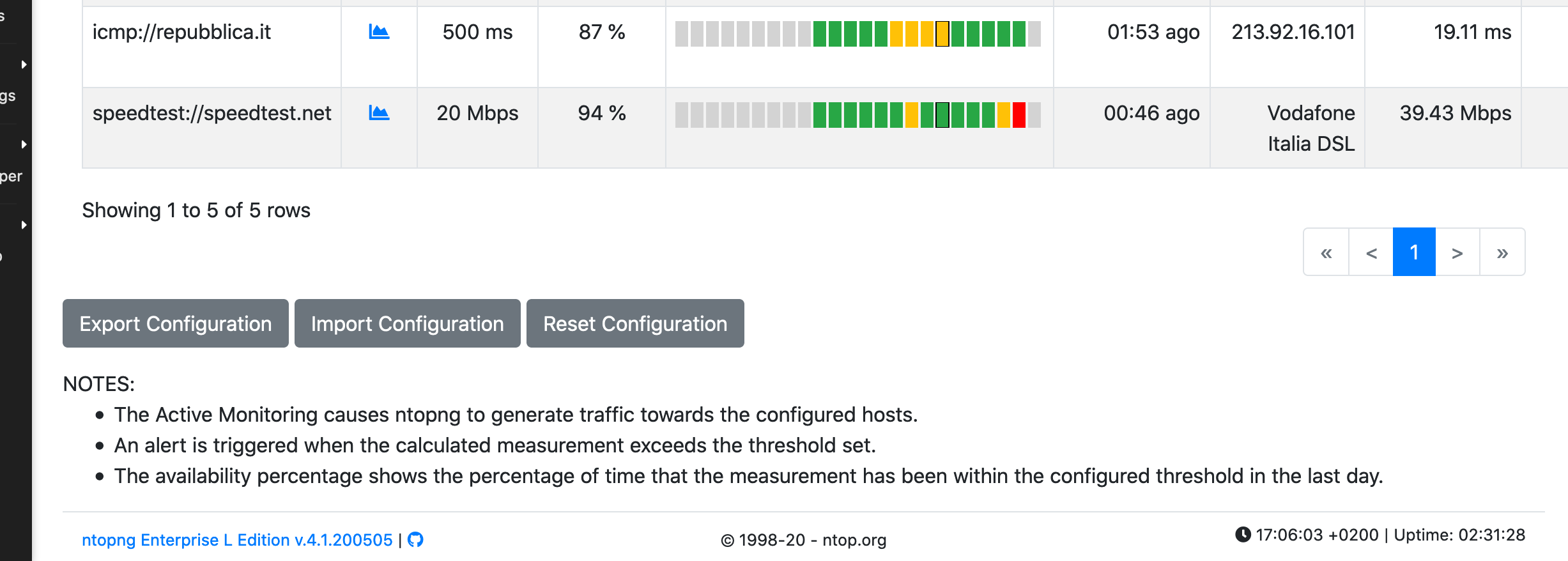This screenshot has width=1568, height=561.
Task: Select the speedtest://speedtest.net measurement row
Action: pyautogui.click(x=211, y=113)
